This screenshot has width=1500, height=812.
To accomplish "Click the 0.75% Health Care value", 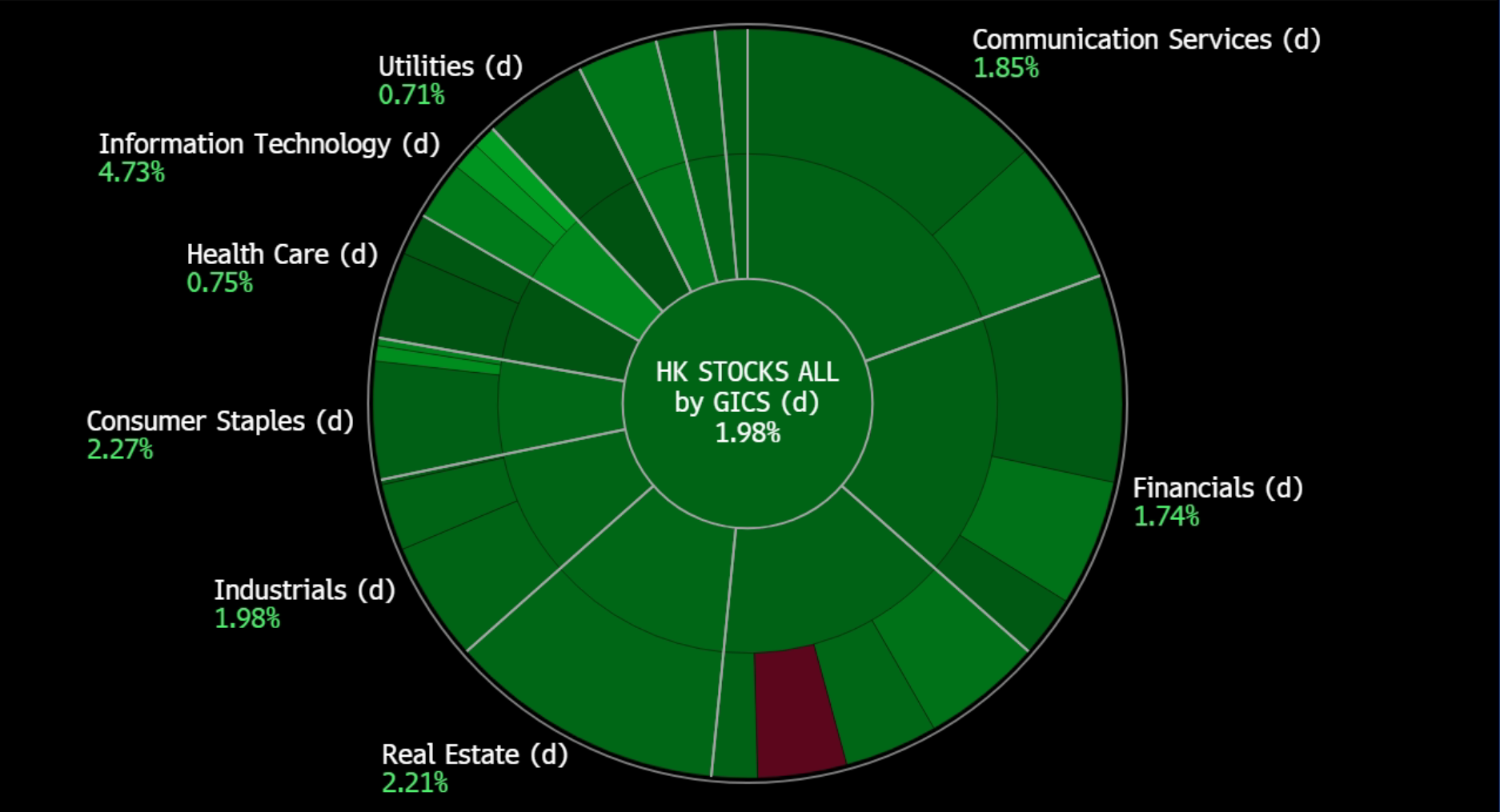I will tap(219, 282).
